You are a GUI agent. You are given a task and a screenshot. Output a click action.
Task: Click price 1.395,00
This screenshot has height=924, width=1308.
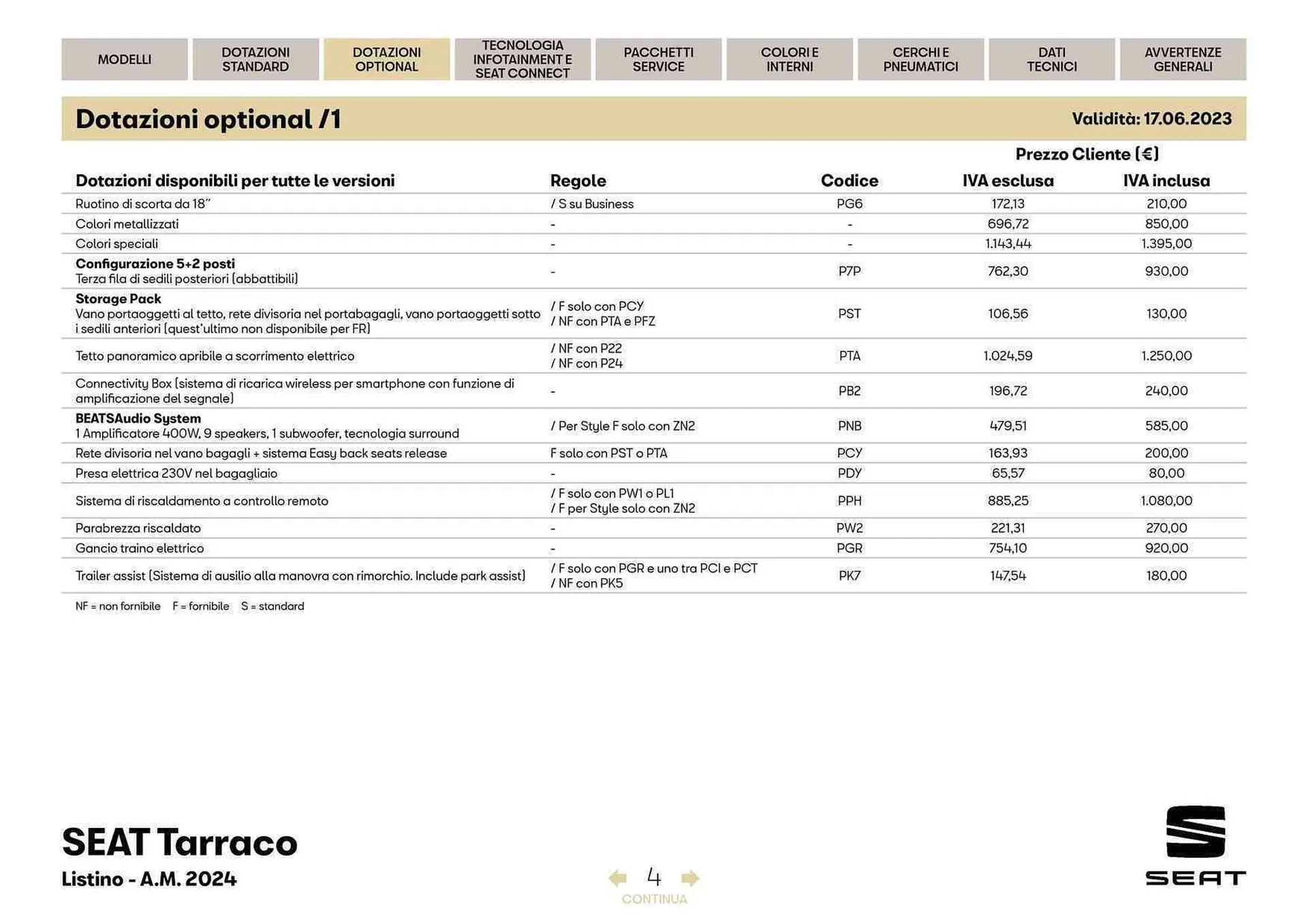(1166, 244)
